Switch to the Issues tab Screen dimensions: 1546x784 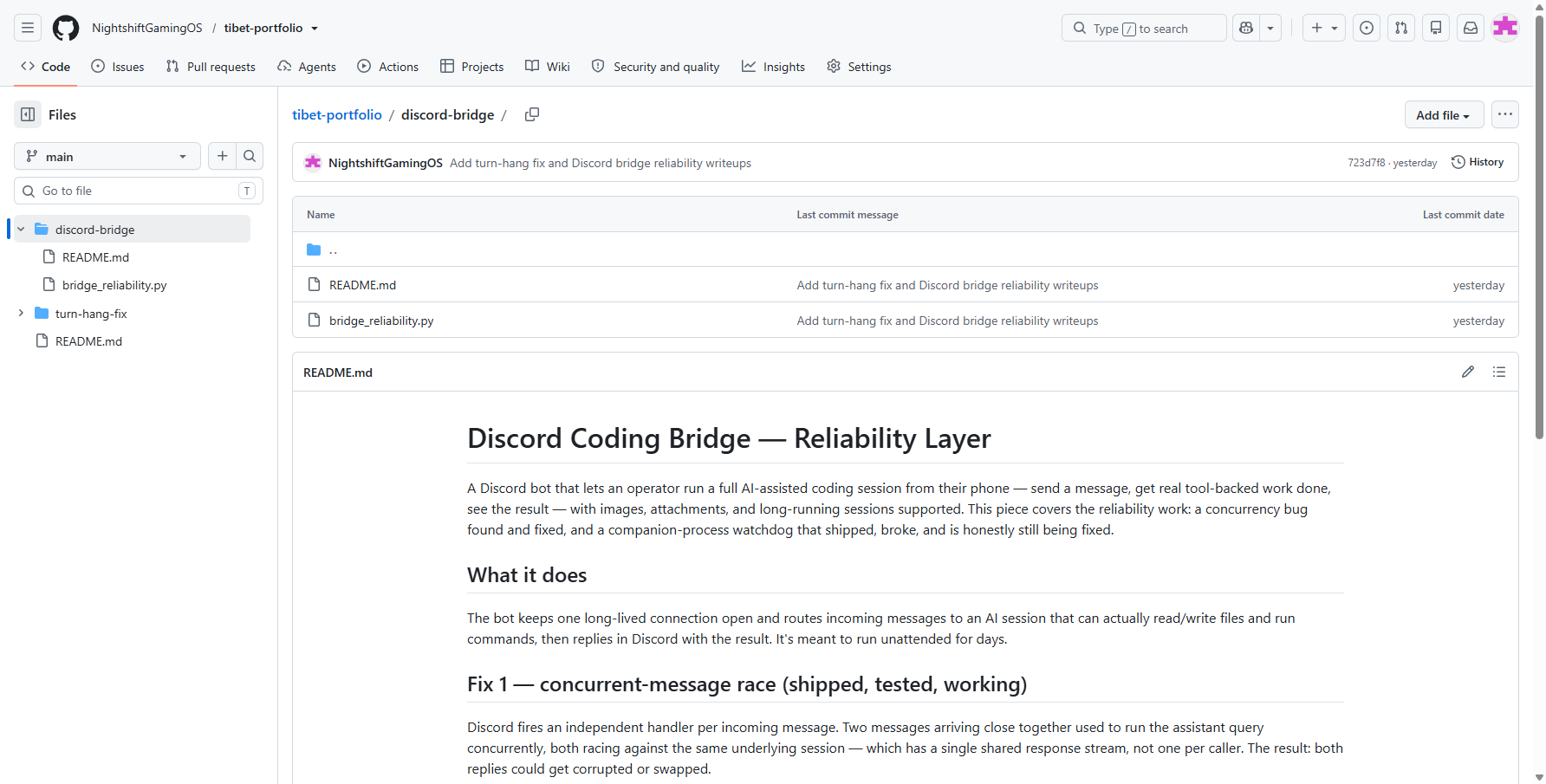coord(118,67)
